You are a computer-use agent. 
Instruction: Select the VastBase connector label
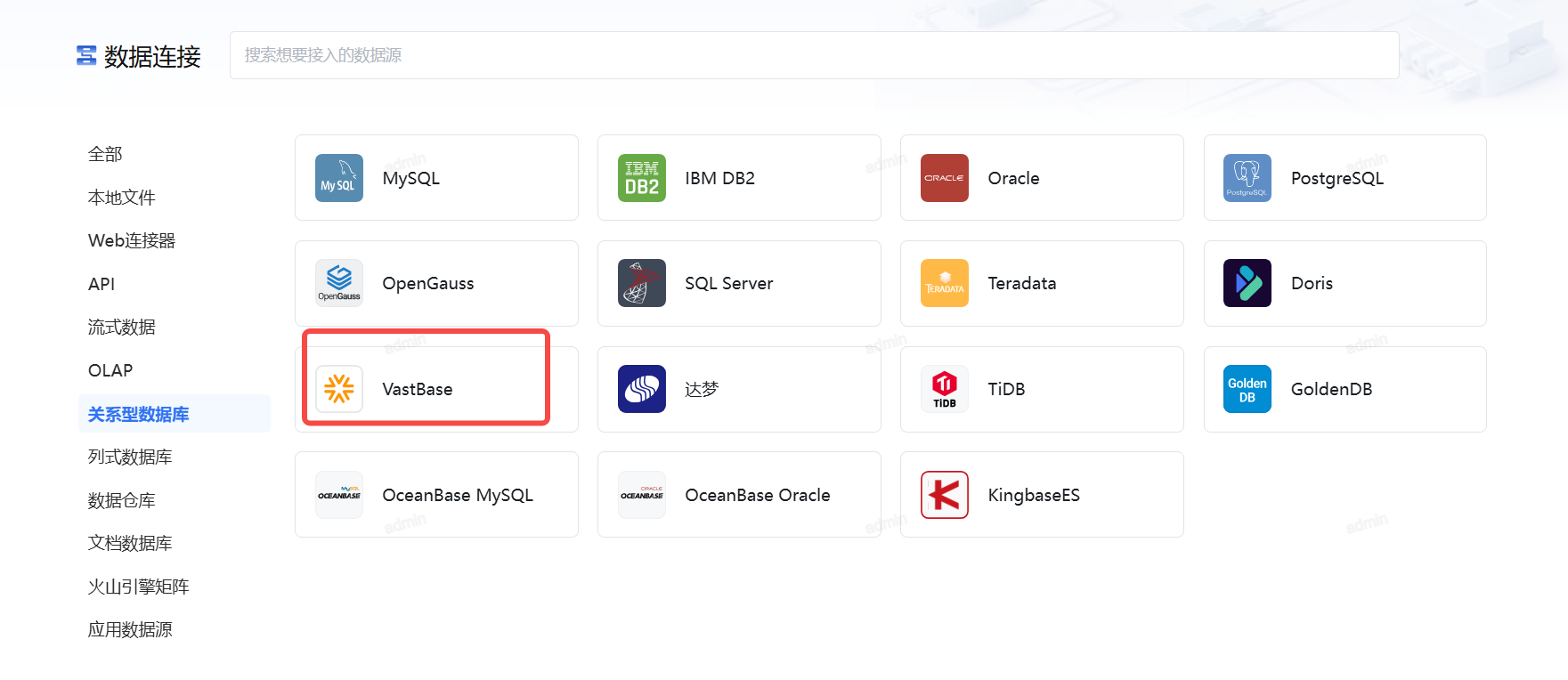(x=418, y=389)
